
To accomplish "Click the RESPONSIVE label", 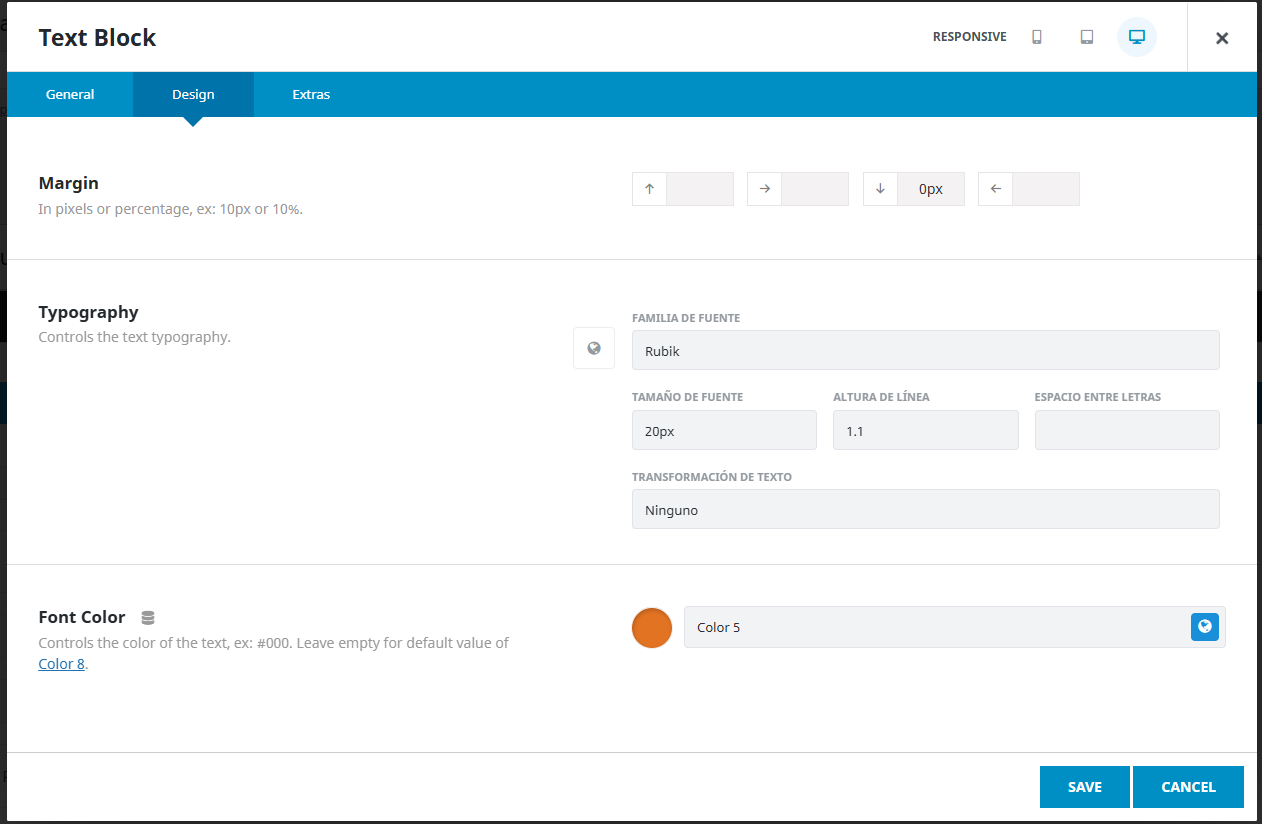I will click(970, 37).
